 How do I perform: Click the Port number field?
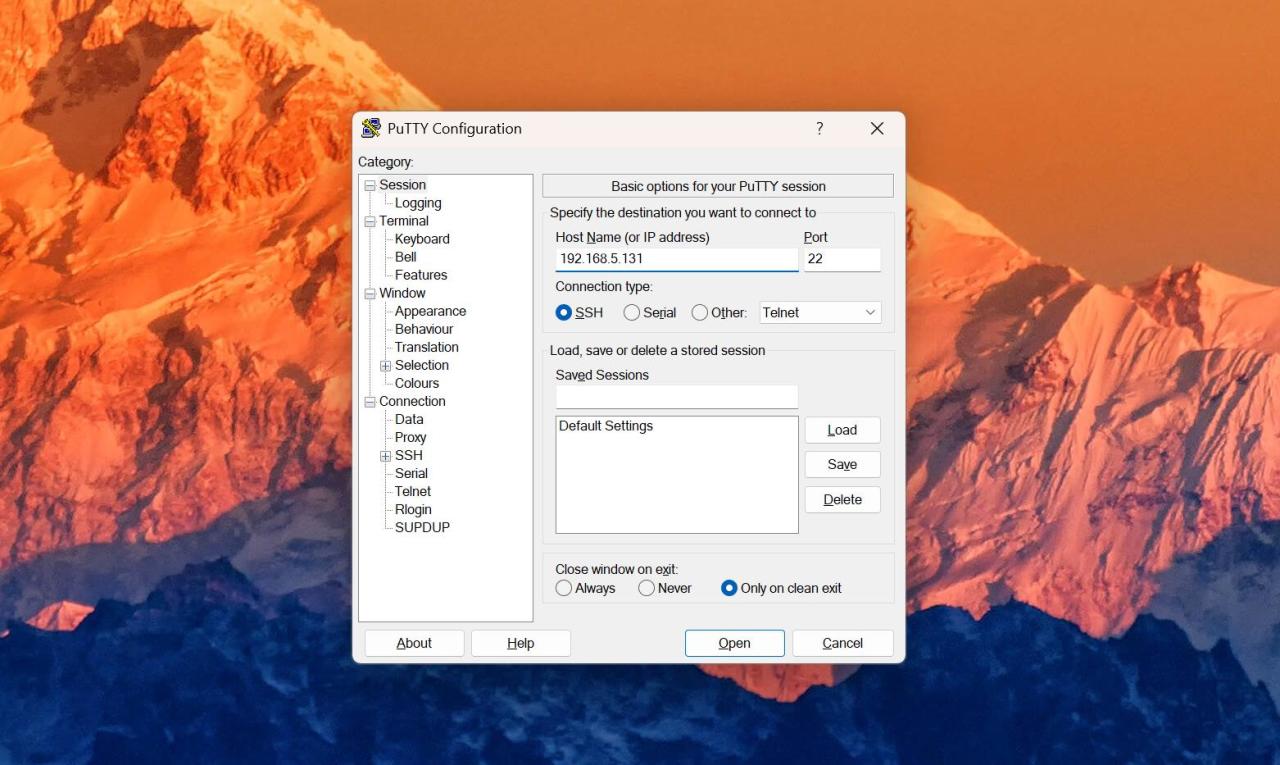[x=842, y=259]
